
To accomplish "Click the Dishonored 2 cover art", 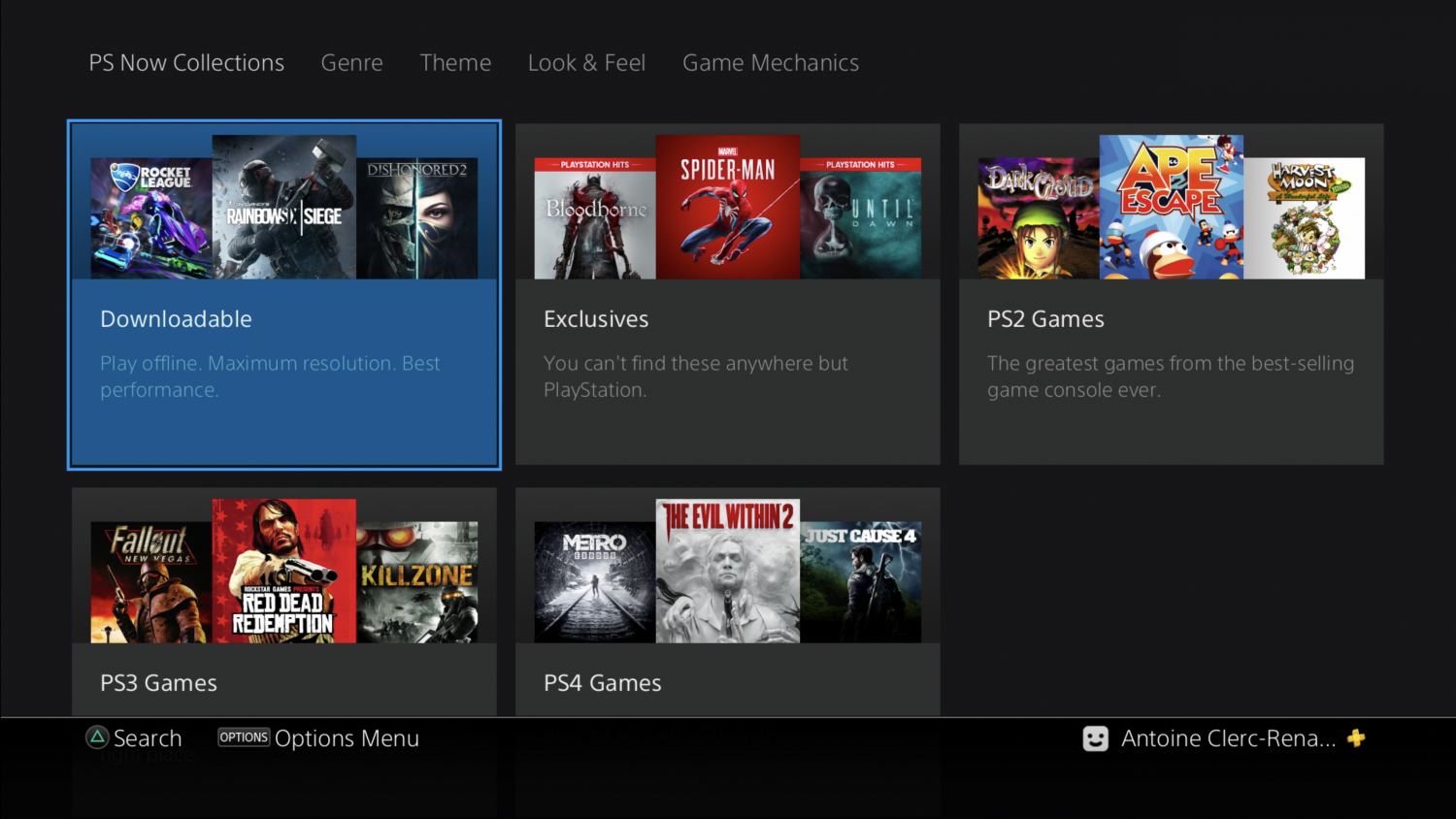I will (x=417, y=218).
